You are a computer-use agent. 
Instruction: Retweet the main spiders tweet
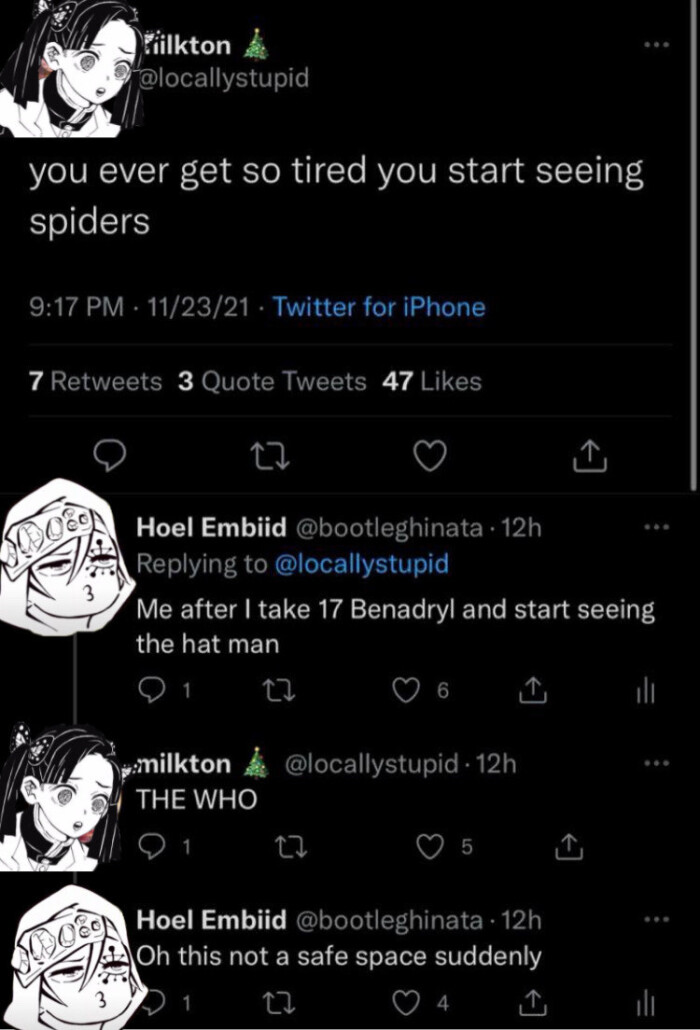(x=266, y=457)
